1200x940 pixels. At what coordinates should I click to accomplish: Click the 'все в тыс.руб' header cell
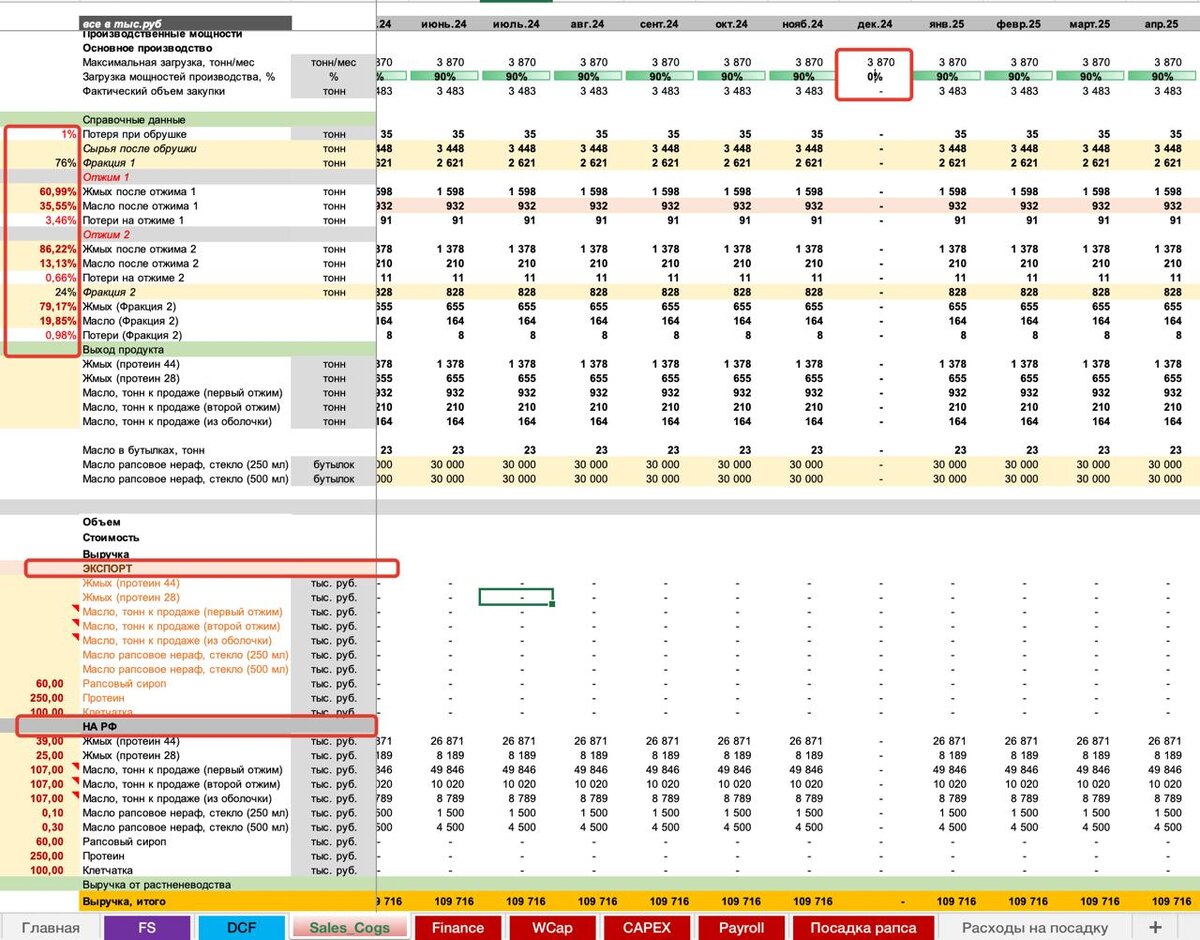186,23
